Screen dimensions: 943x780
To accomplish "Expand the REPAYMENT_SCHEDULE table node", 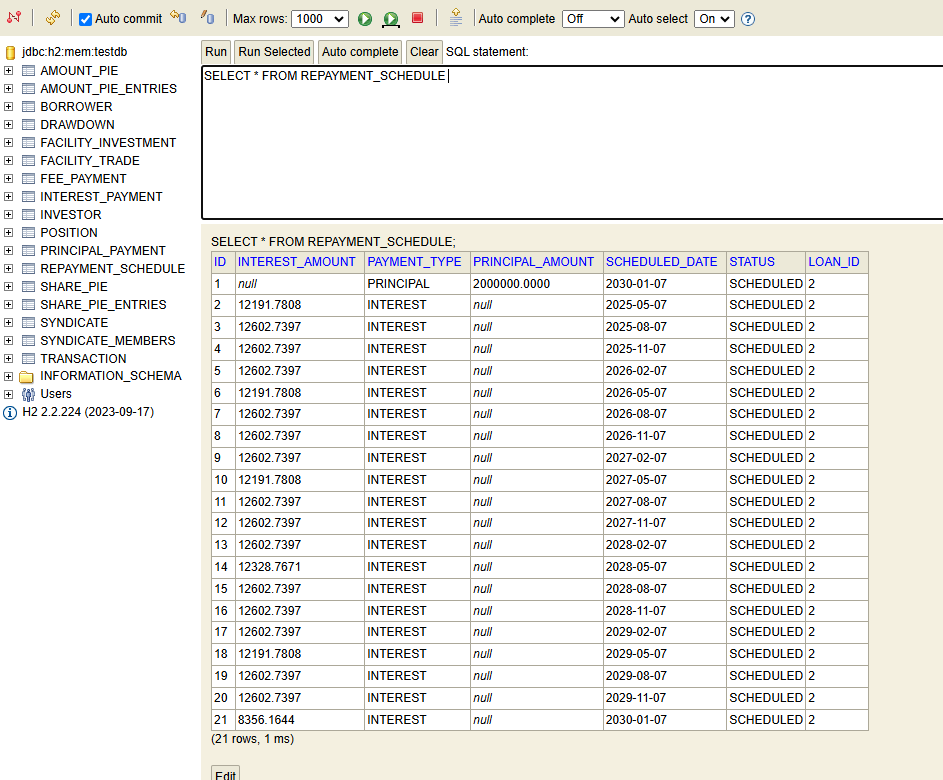I will [9, 268].
